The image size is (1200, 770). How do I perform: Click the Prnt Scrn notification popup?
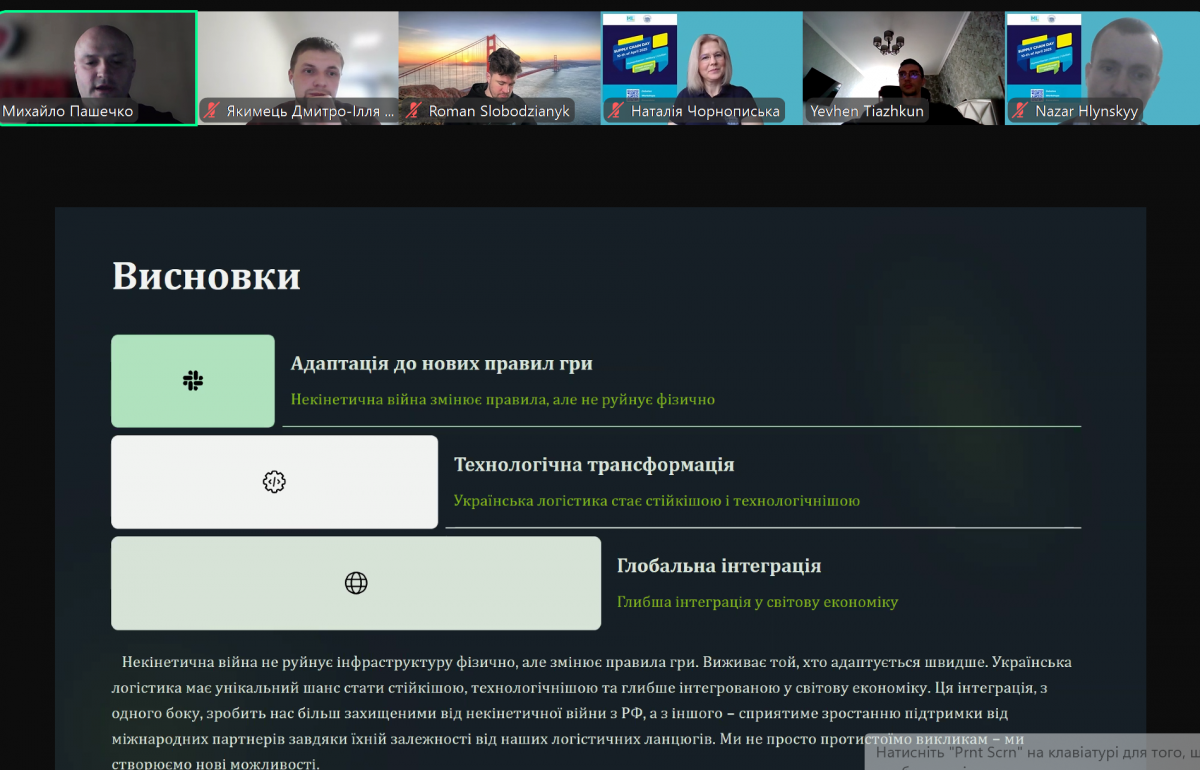click(1030, 757)
